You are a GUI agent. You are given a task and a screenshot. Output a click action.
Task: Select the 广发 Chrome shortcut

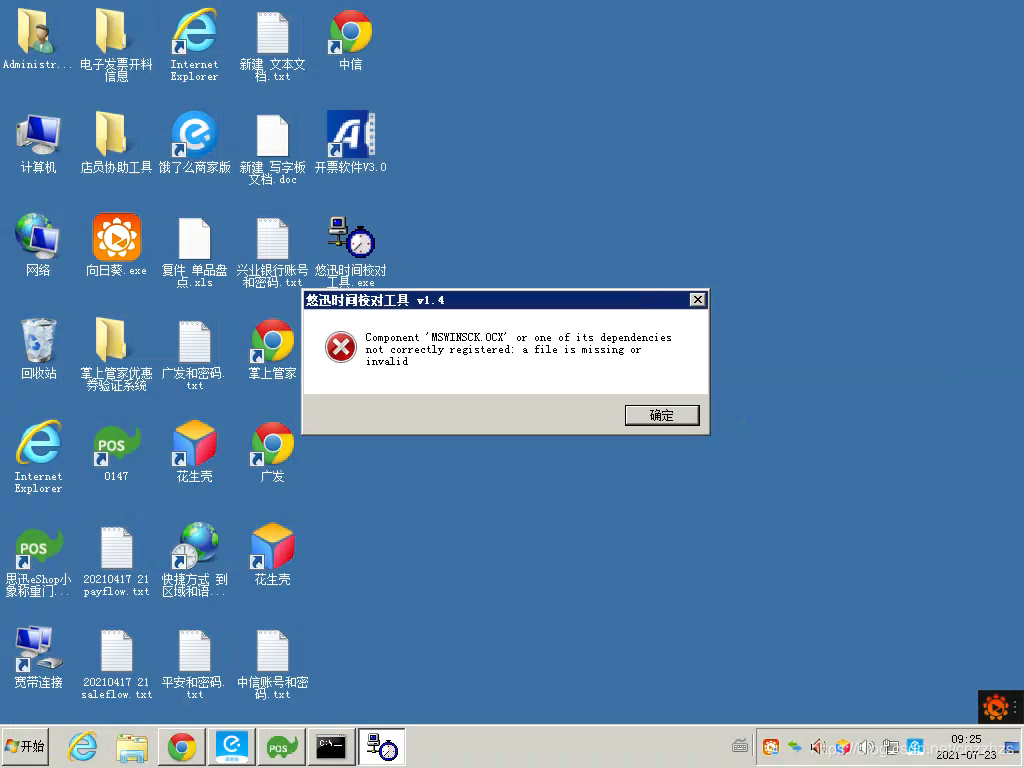tap(272, 452)
